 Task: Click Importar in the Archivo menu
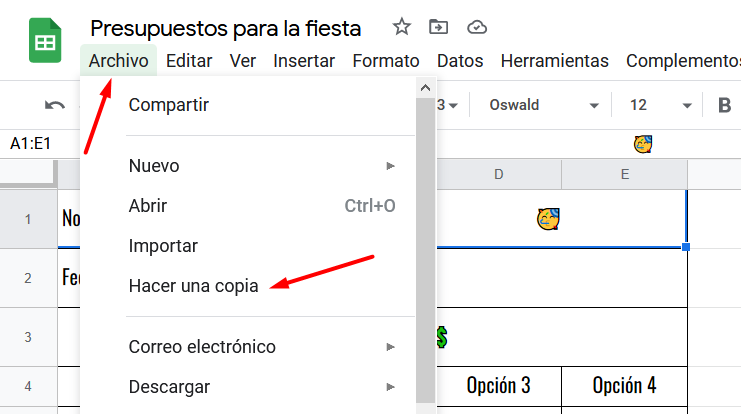tap(163, 246)
